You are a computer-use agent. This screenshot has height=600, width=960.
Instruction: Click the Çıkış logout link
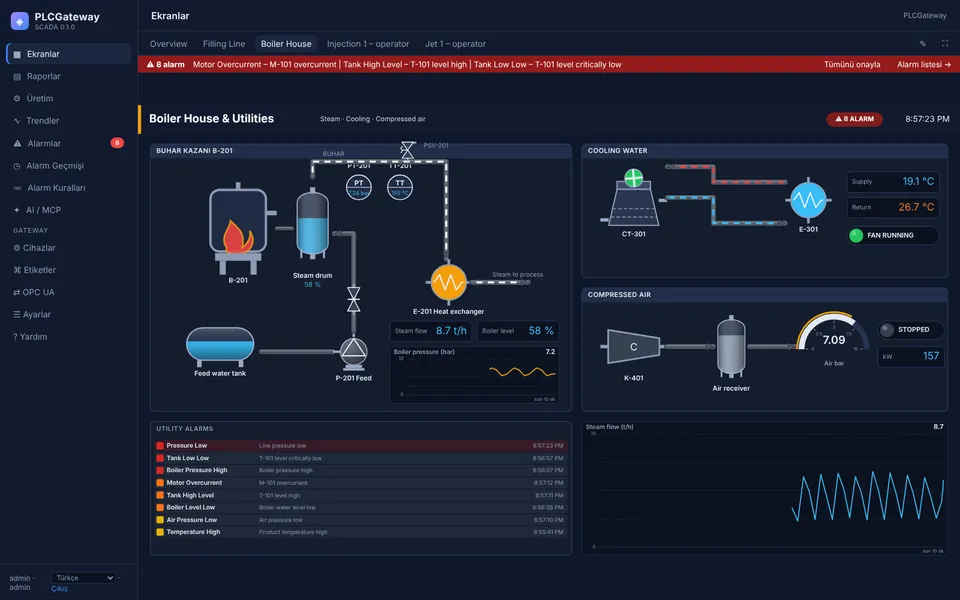tap(59, 588)
